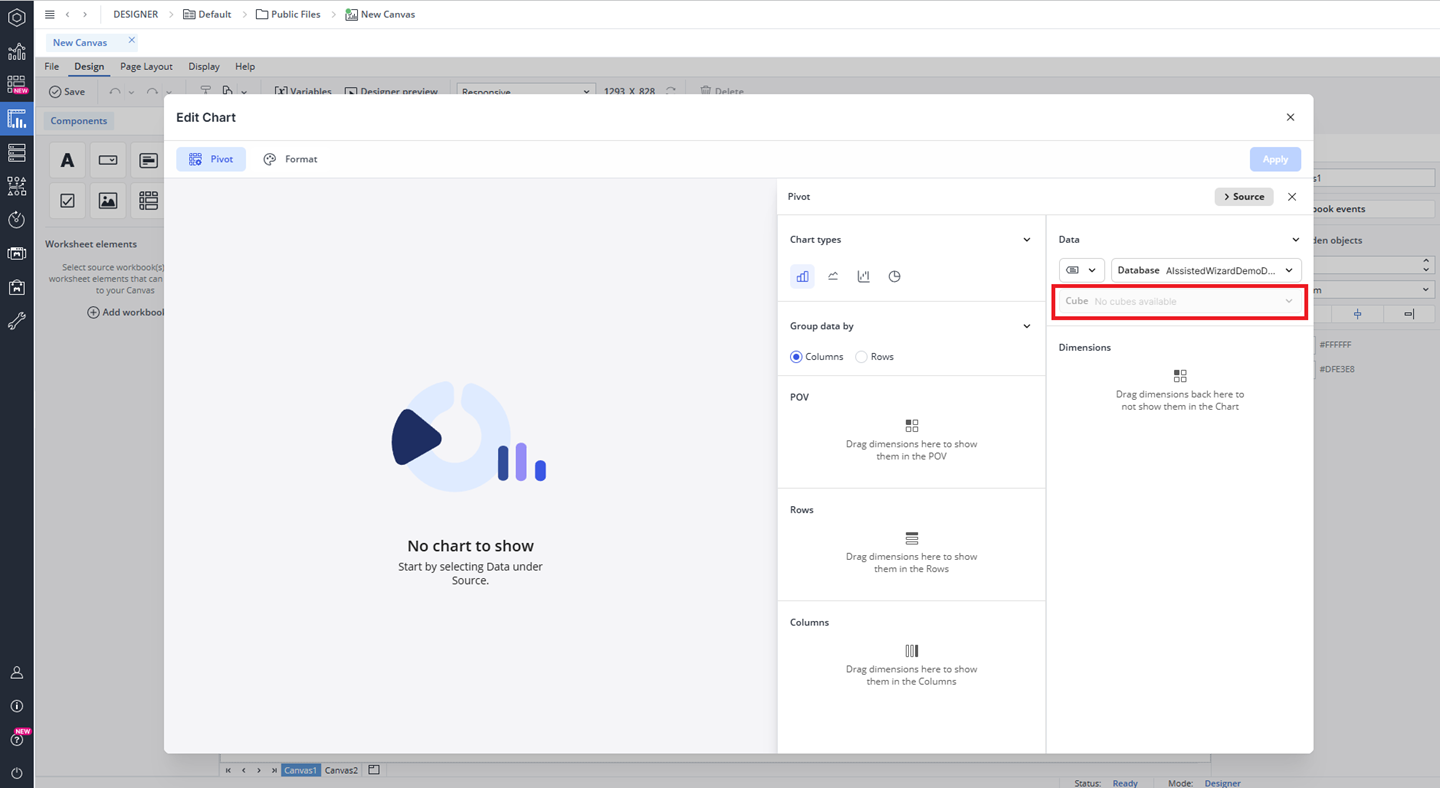The height and width of the screenshot is (788, 1440).
Task: Click the Source button
Action: tap(1244, 197)
